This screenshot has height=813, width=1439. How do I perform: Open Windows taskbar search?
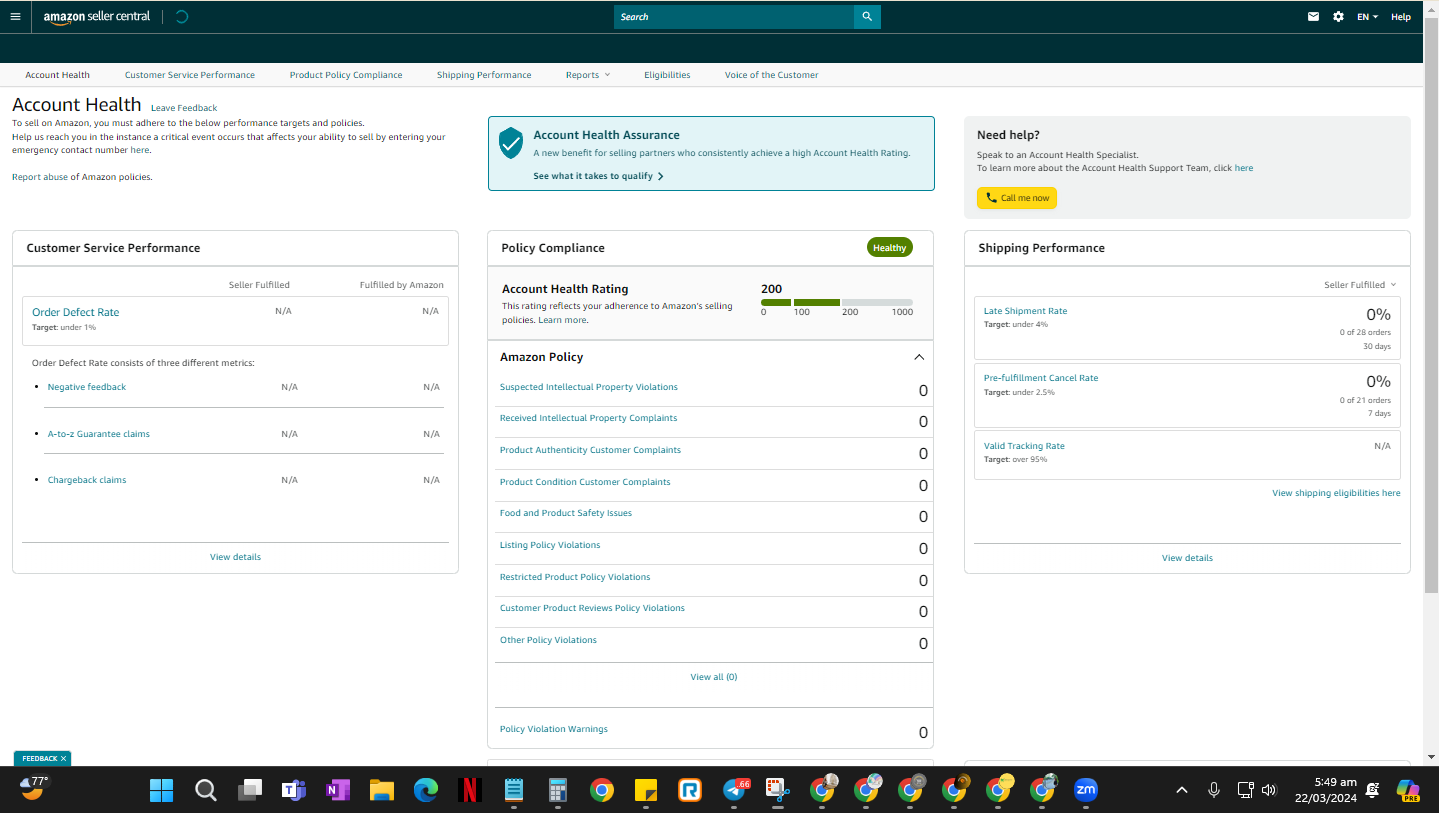(205, 790)
